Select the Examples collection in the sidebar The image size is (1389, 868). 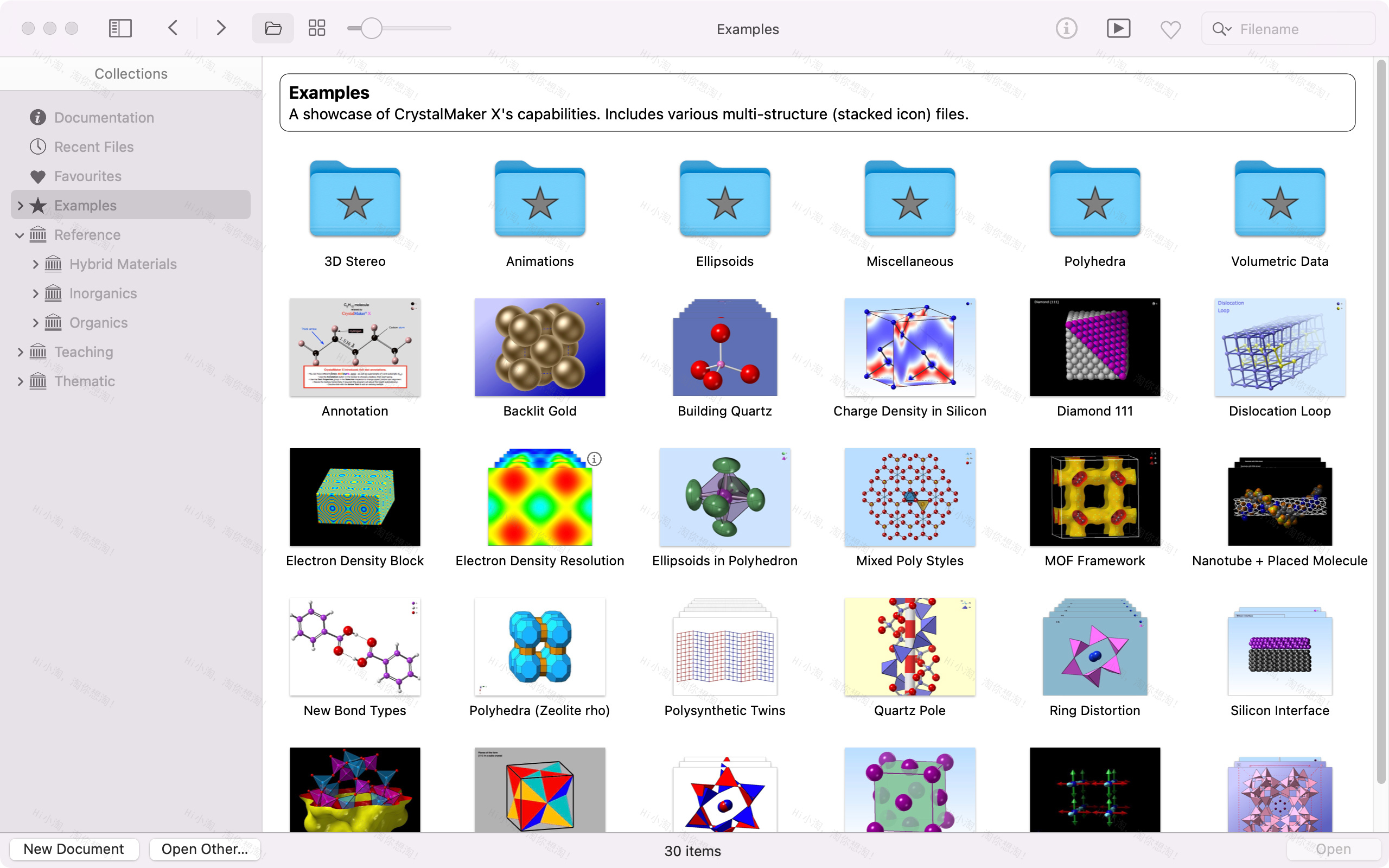click(x=85, y=205)
